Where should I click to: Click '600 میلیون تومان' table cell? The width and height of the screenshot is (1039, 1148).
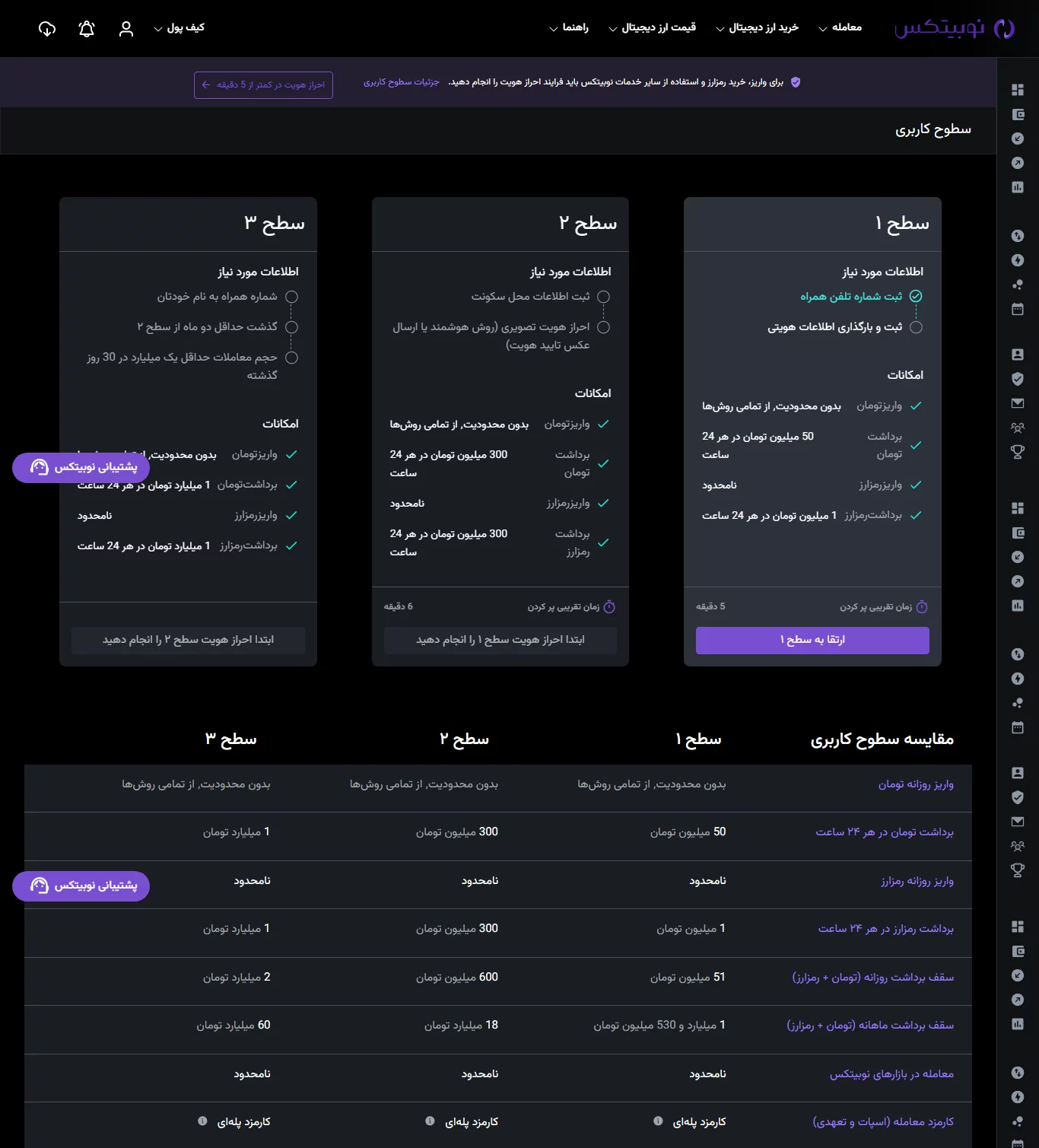tap(457, 978)
